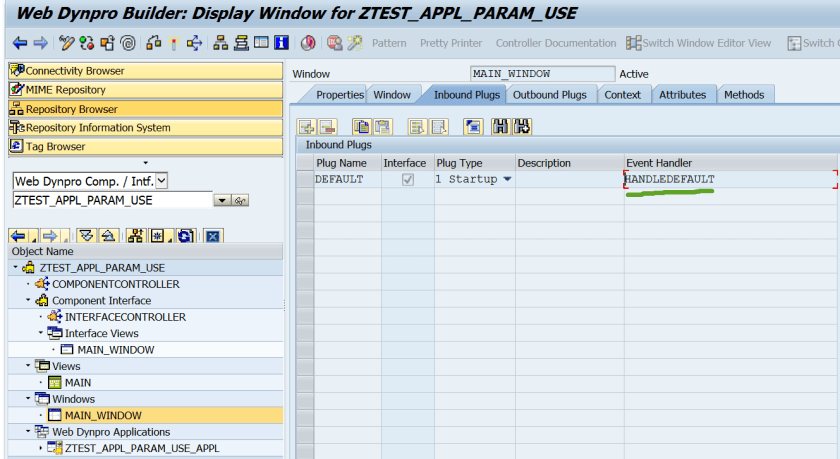Click the navigation stack icon
840x459 pixels.
241,43
